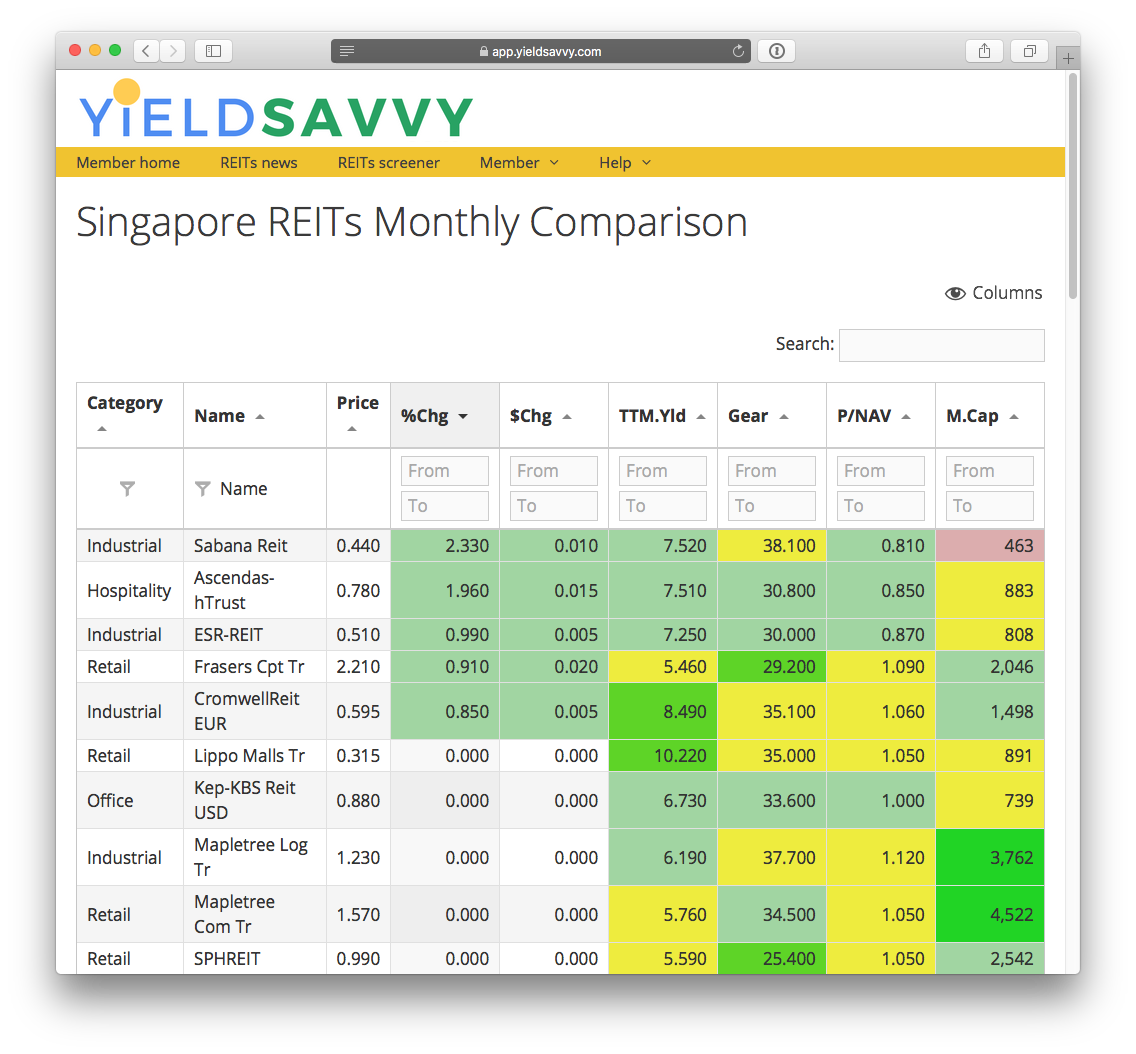The height and width of the screenshot is (1054, 1136).
Task: Click the Search input field
Action: click(x=941, y=345)
